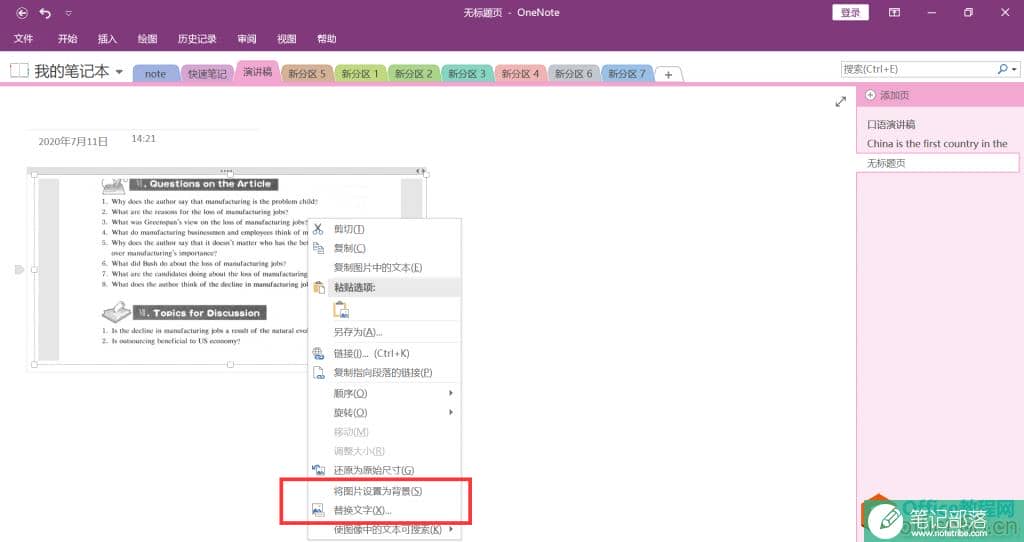Click the globe link icon in menu
The image size is (1024, 542).
pyautogui.click(x=318, y=353)
